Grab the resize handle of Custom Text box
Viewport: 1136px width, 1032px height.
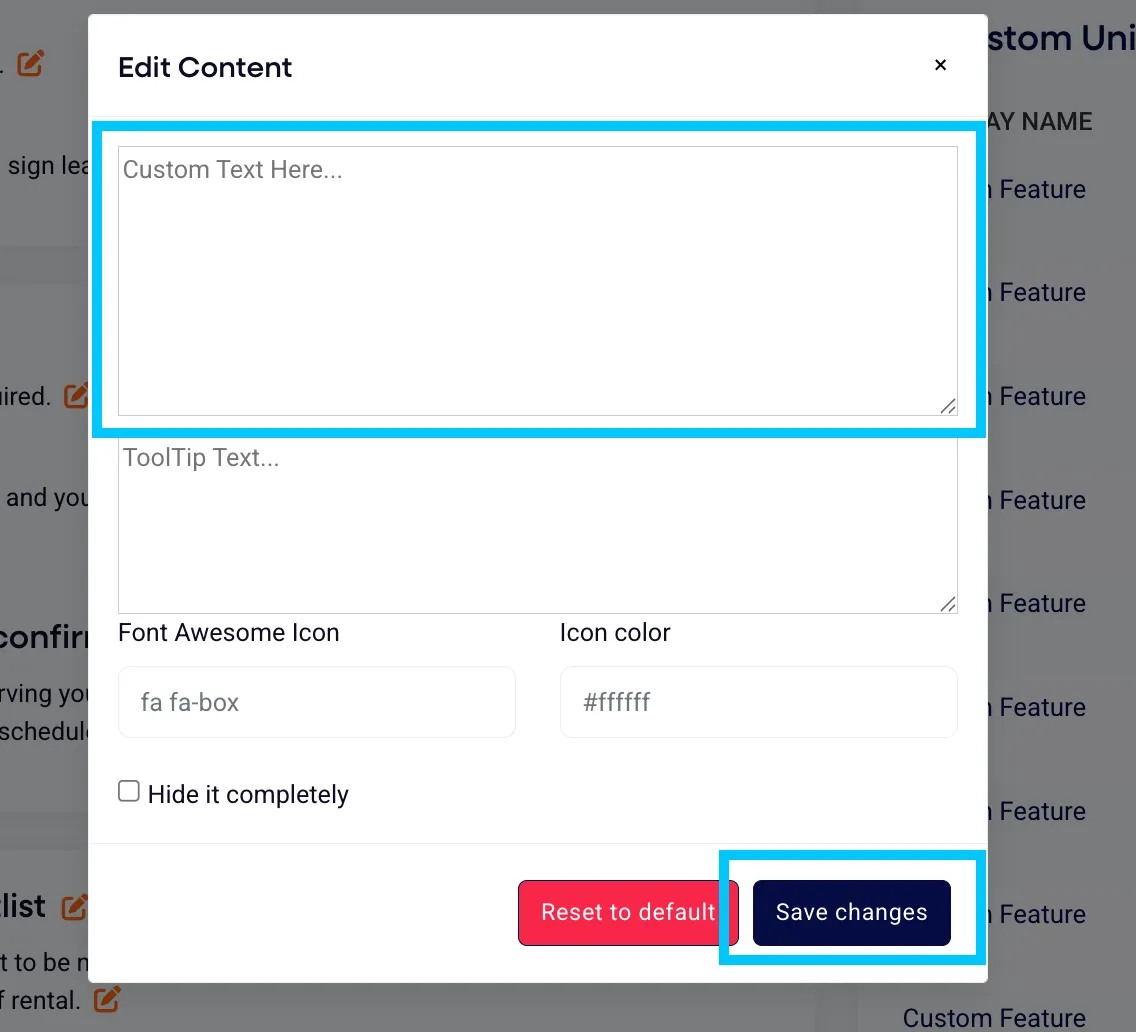(948, 406)
